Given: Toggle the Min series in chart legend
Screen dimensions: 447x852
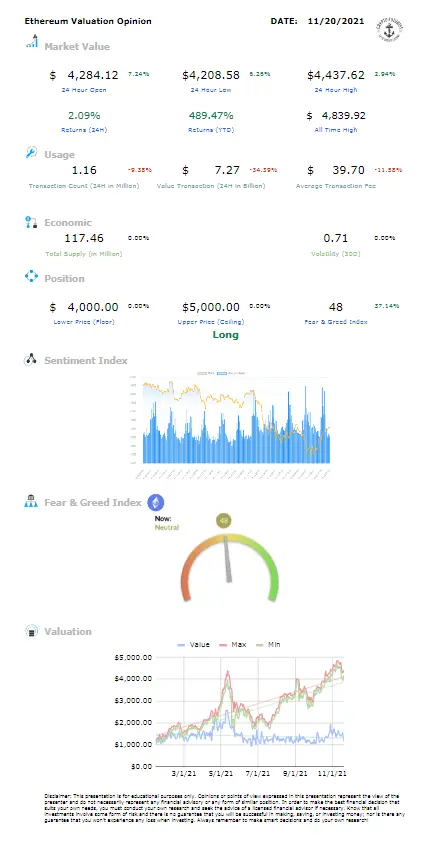Looking at the screenshot, I should (x=268, y=644).
